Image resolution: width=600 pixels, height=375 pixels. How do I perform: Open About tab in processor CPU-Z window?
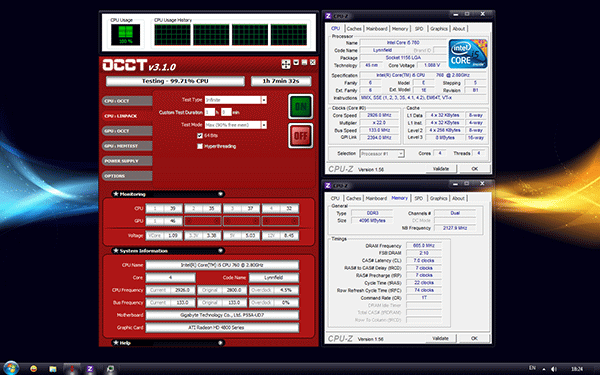(459, 29)
